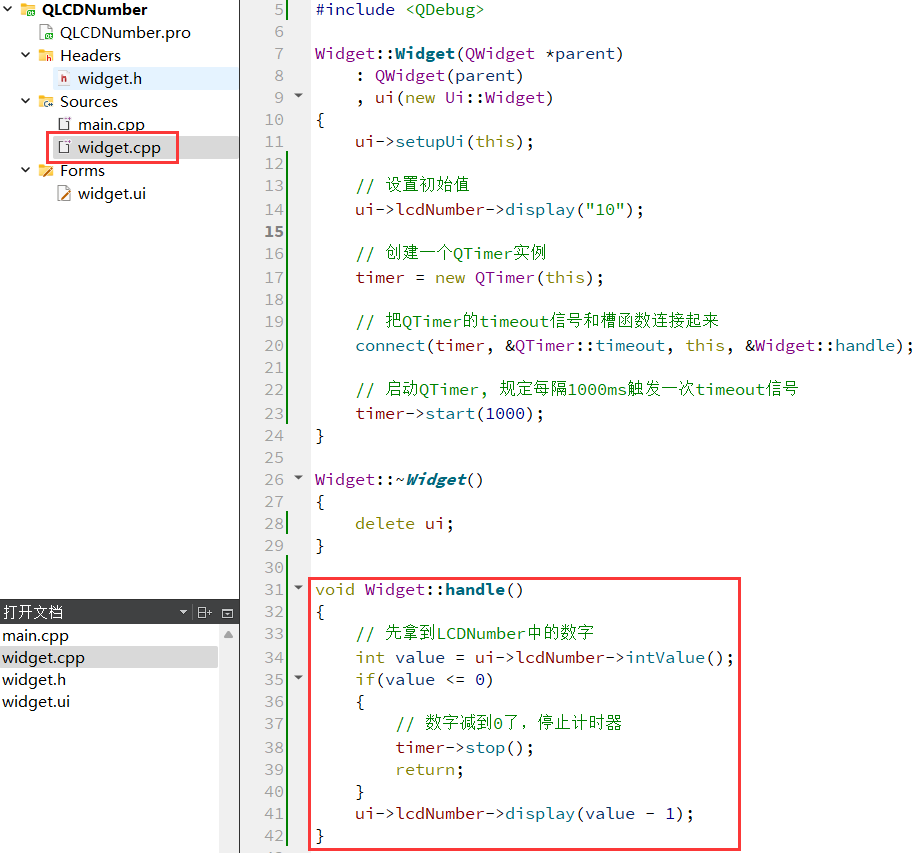The height and width of the screenshot is (853, 923).
Task: Click display(value - 1) on line 41
Action: [599, 814]
